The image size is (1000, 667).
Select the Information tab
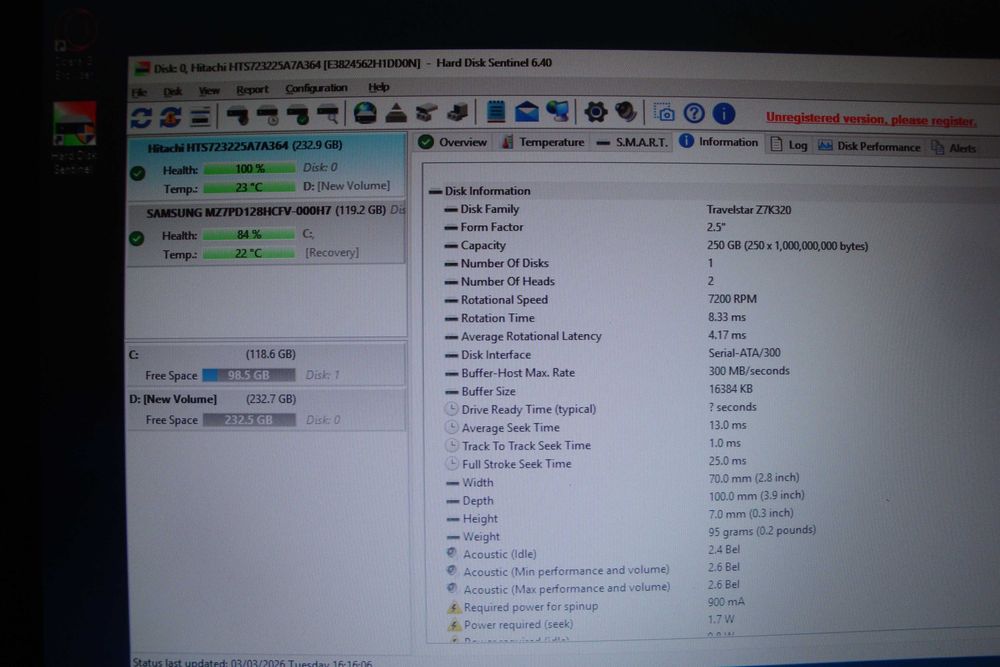click(x=719, y=142)
